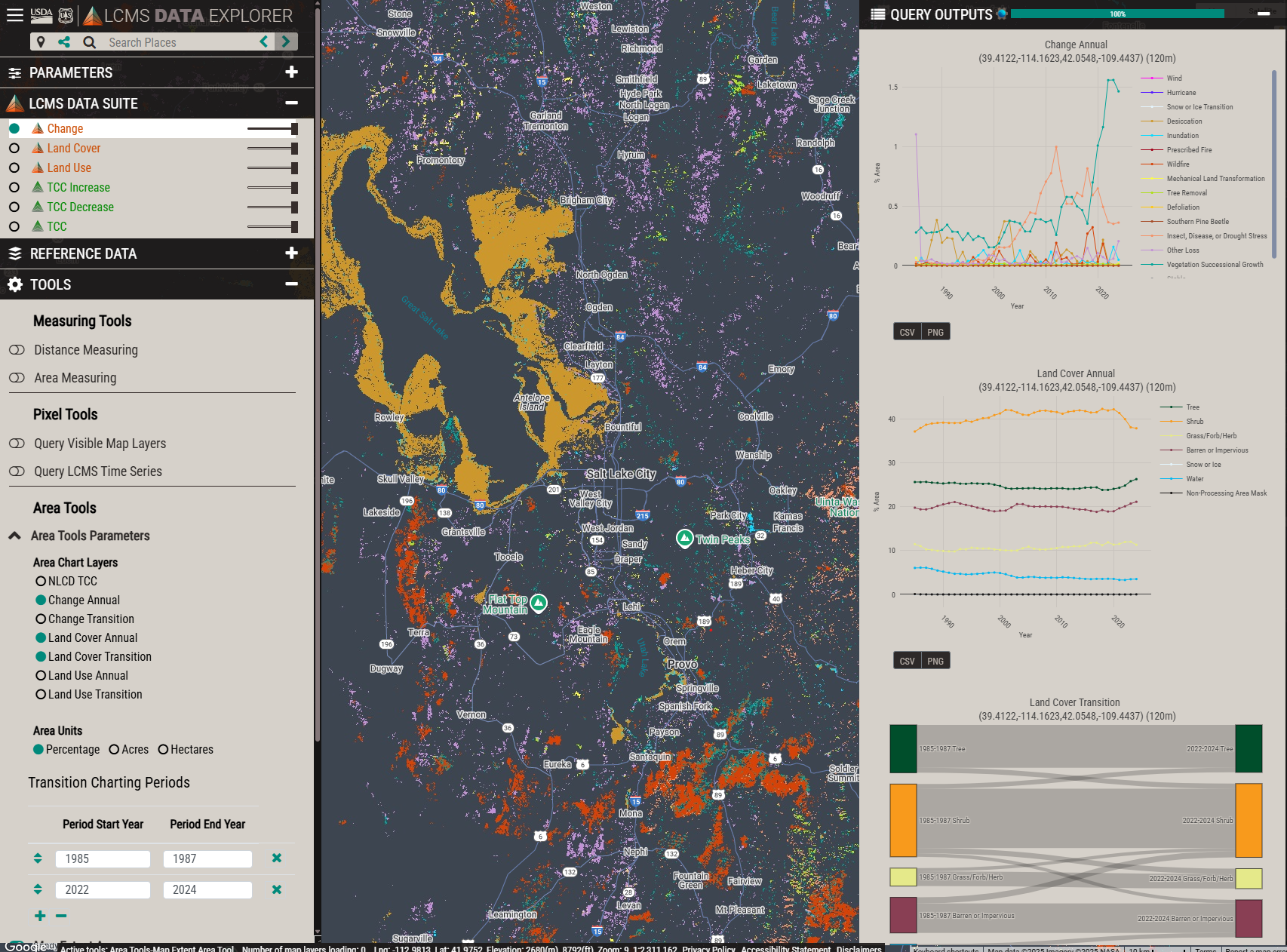Screen dimensions: 1287x952
Task: Turn on the Query LCMS Time Series toggle
Action: pos(17,471)
